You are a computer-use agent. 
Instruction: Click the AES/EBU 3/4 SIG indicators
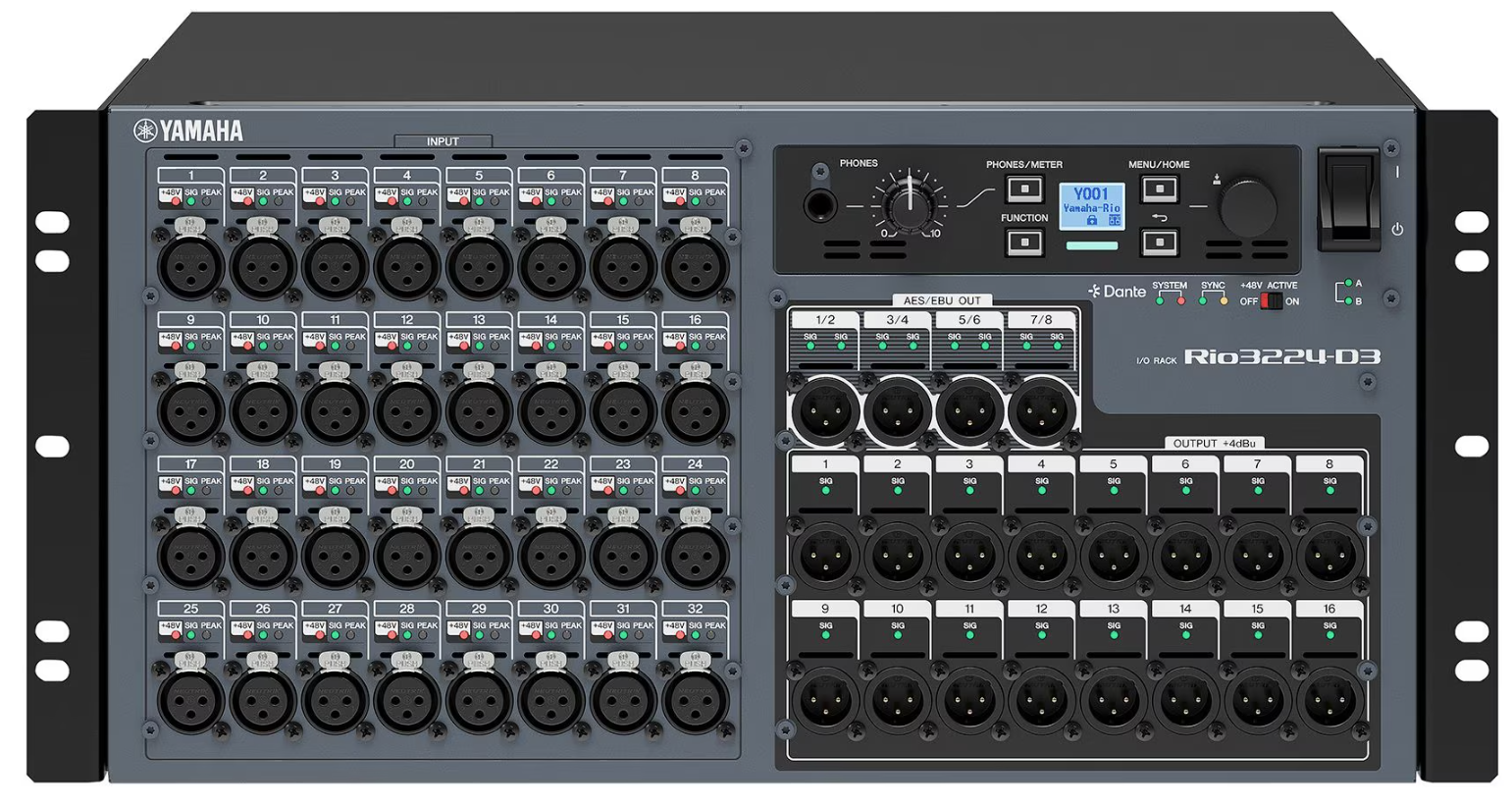coord(898,341)
